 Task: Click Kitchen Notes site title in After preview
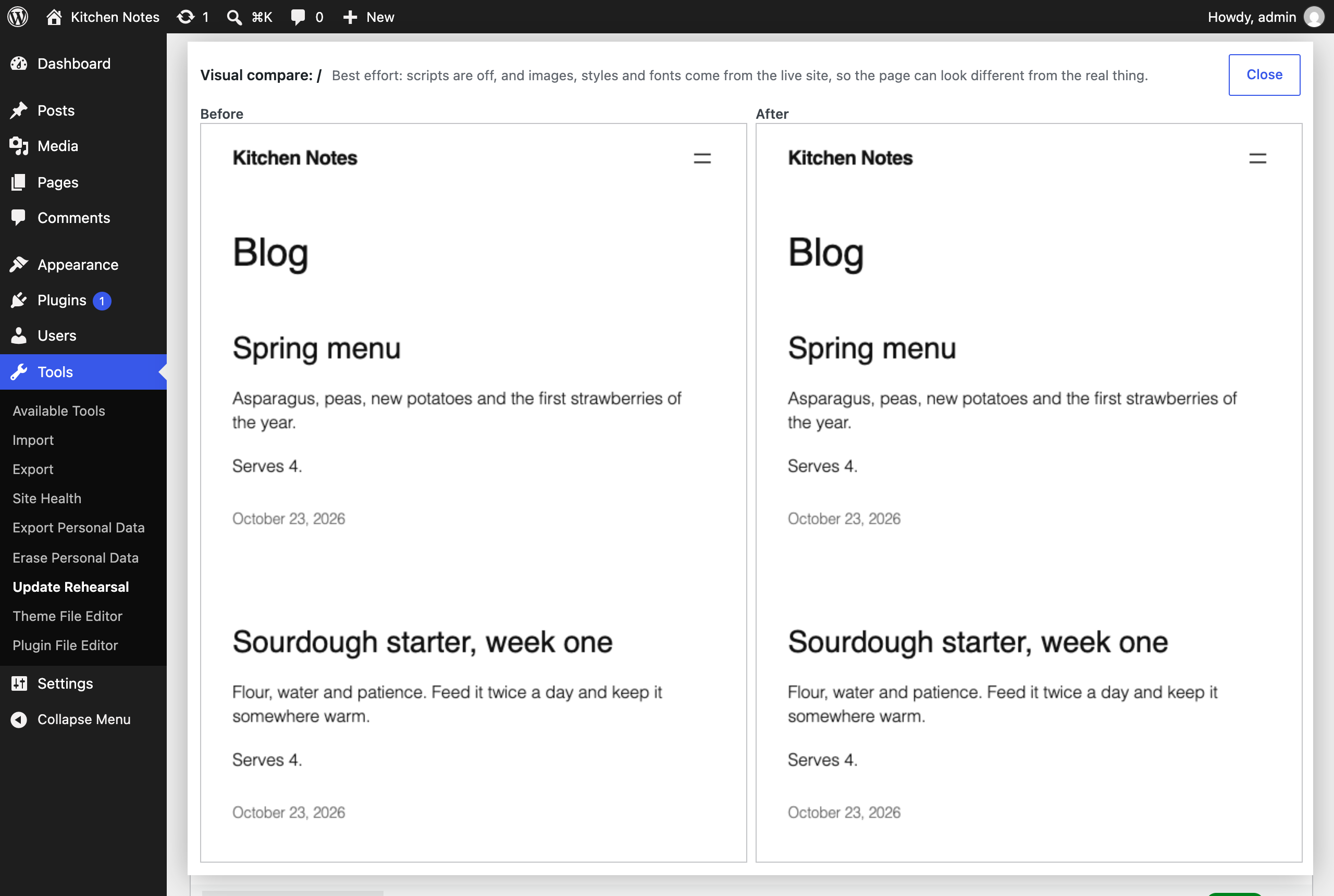tap(850, 158)
